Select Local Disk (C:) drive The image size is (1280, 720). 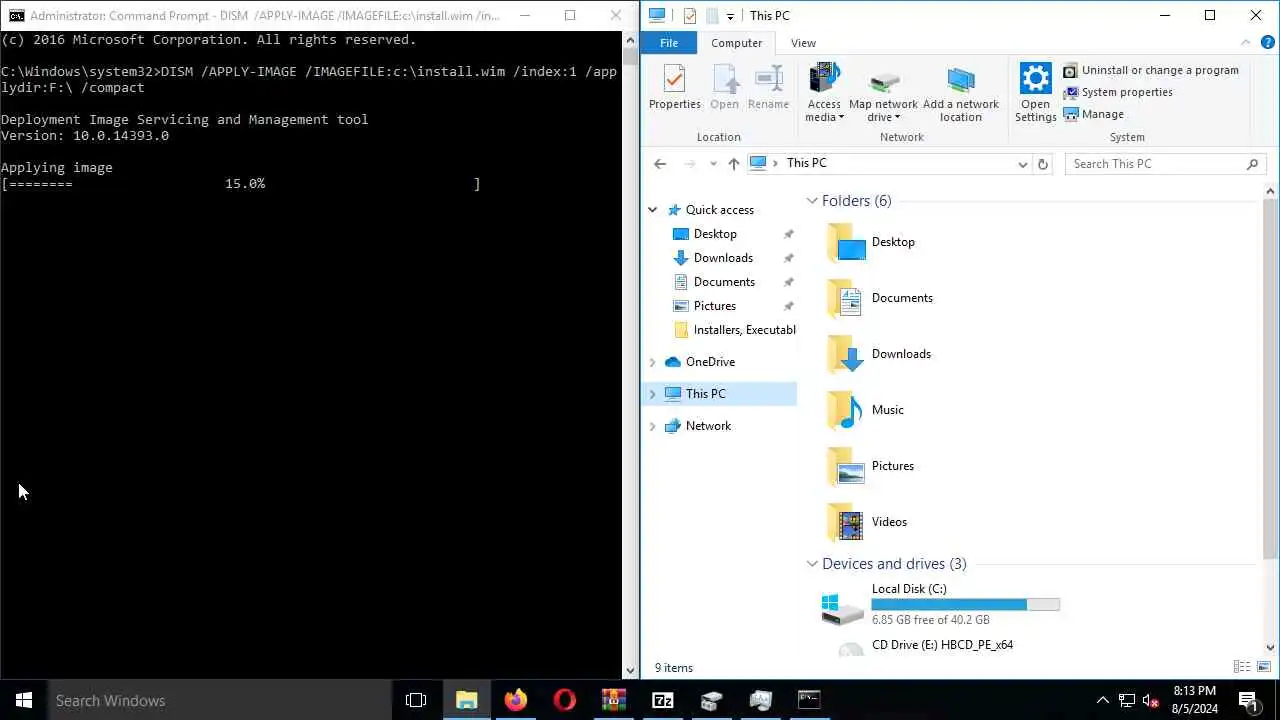tap(940, 605)
